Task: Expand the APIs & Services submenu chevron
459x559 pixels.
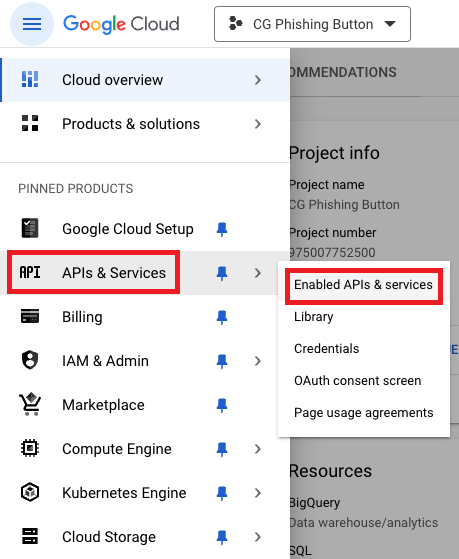Action: tap(258, 273)
